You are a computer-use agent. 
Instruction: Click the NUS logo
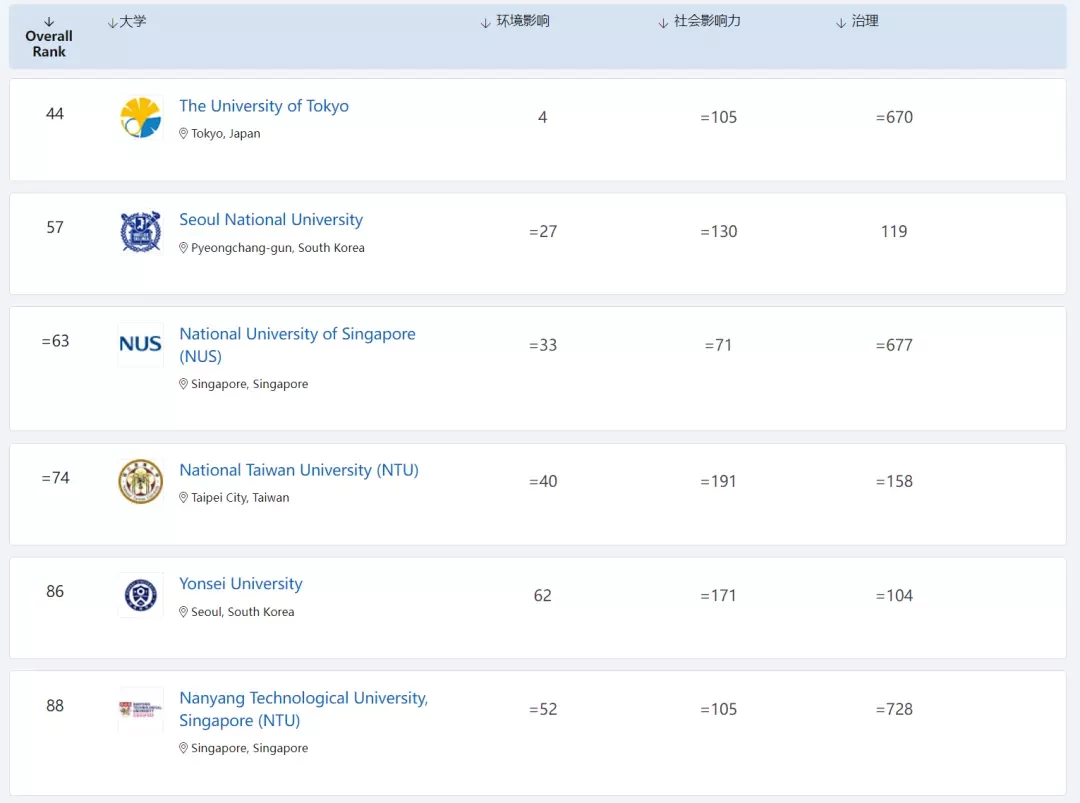tap(141, 344)
